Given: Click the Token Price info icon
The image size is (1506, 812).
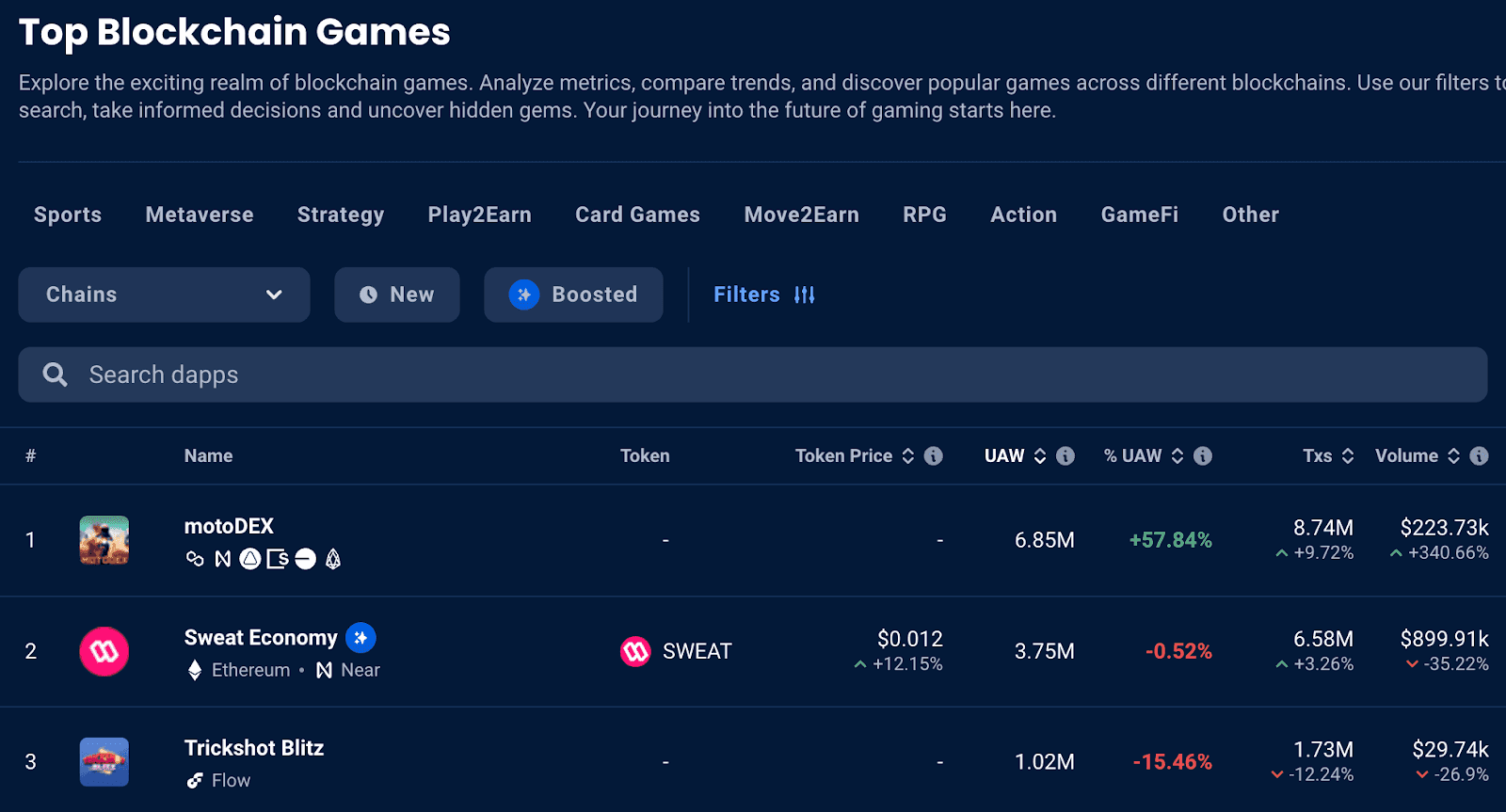Looking at the screenshot, I should (x=934, y=455).
